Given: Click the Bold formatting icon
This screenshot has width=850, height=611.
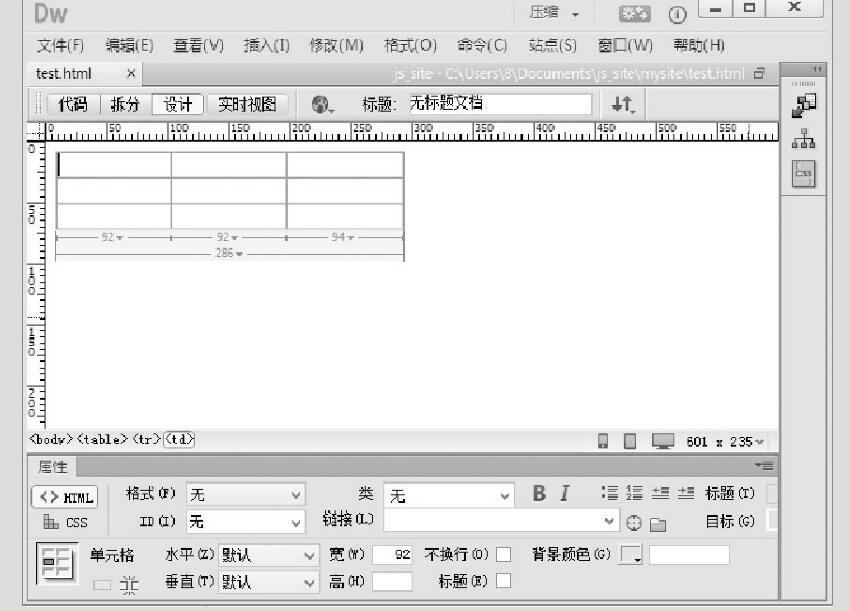Looking at the screenshot, I should [539, 493].
